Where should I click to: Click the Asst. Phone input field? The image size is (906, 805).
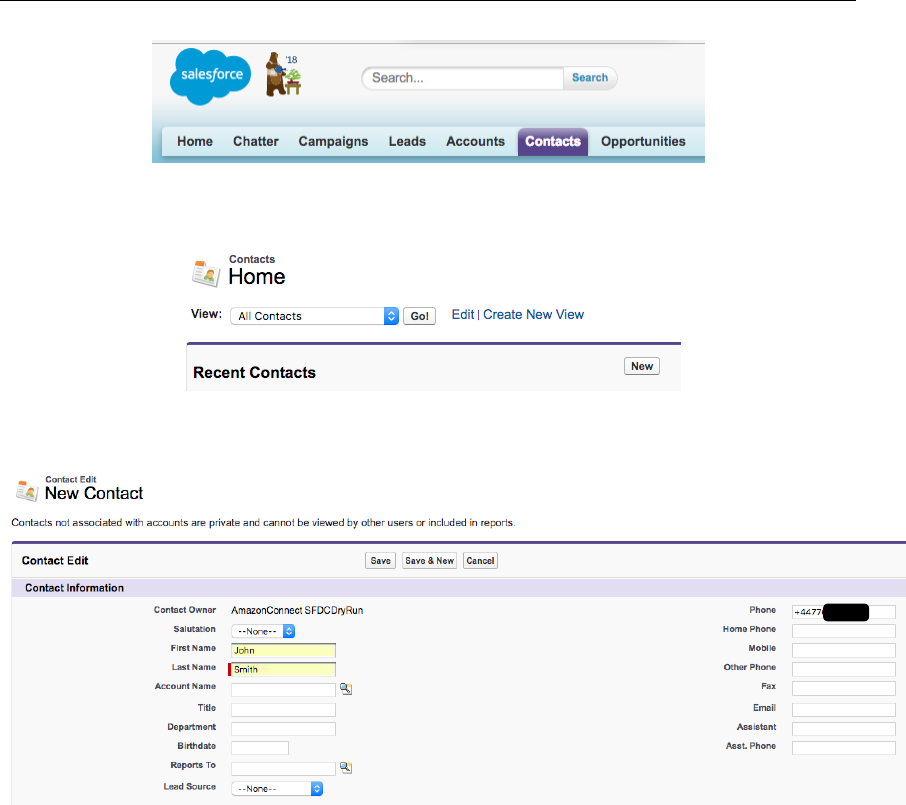pyautogui.click(x=844, y=748)
